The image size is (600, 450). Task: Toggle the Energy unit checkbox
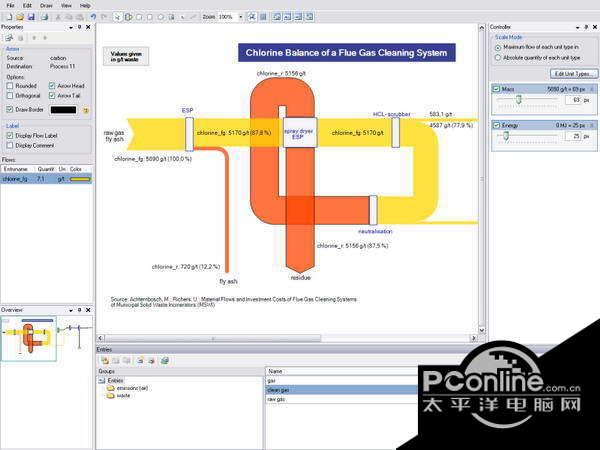coord(496,125)
